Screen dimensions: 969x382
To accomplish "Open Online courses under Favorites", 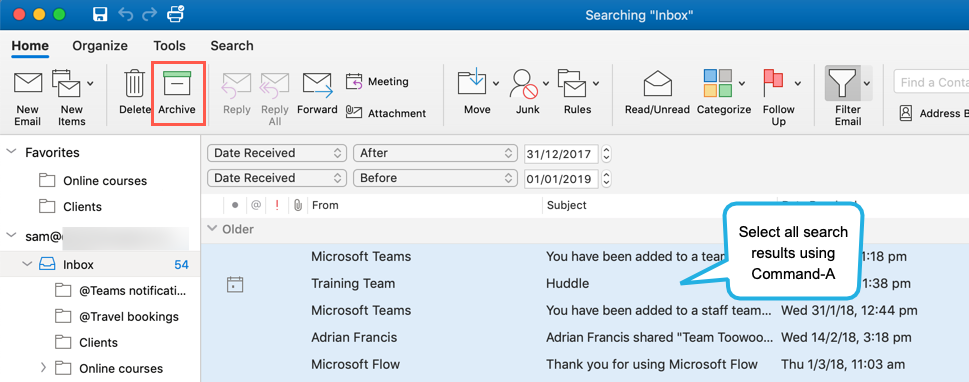I will [x=93, y=181].
